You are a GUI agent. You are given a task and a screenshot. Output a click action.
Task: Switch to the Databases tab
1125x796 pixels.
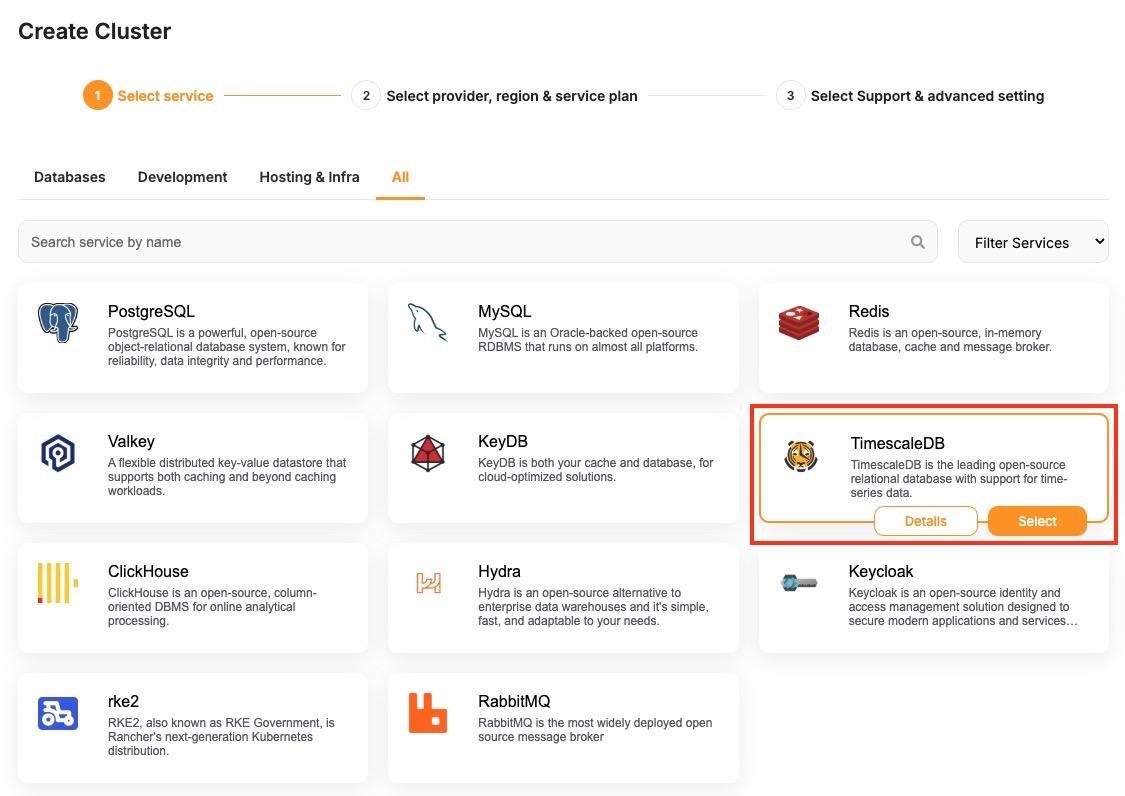point(69,177)
